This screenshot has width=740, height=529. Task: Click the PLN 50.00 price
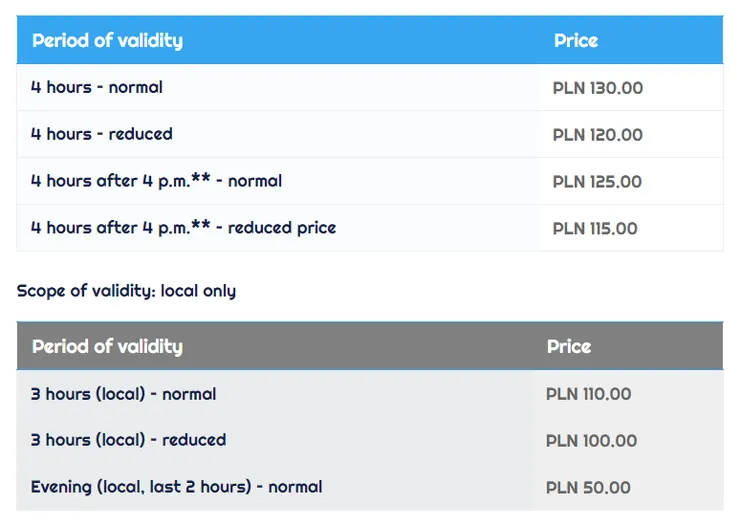pyautogui.click(x=588, y=488)
